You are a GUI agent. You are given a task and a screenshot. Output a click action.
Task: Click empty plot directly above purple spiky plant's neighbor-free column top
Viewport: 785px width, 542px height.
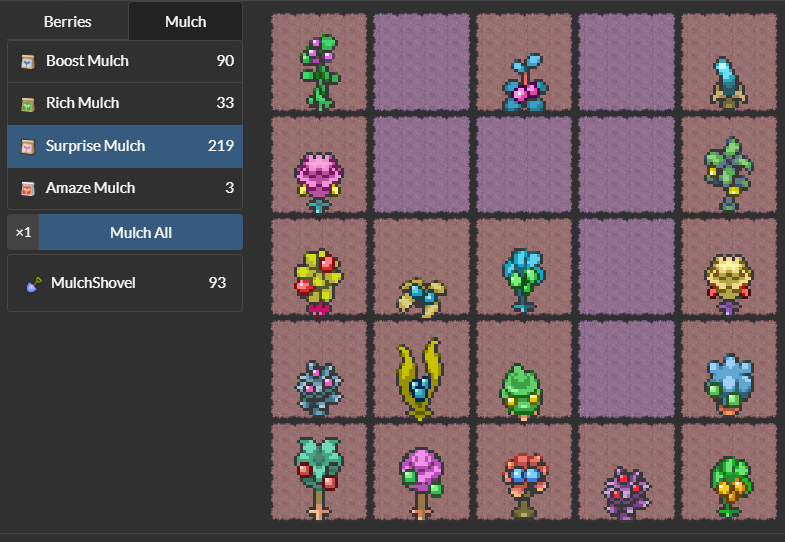click(626, 62)
